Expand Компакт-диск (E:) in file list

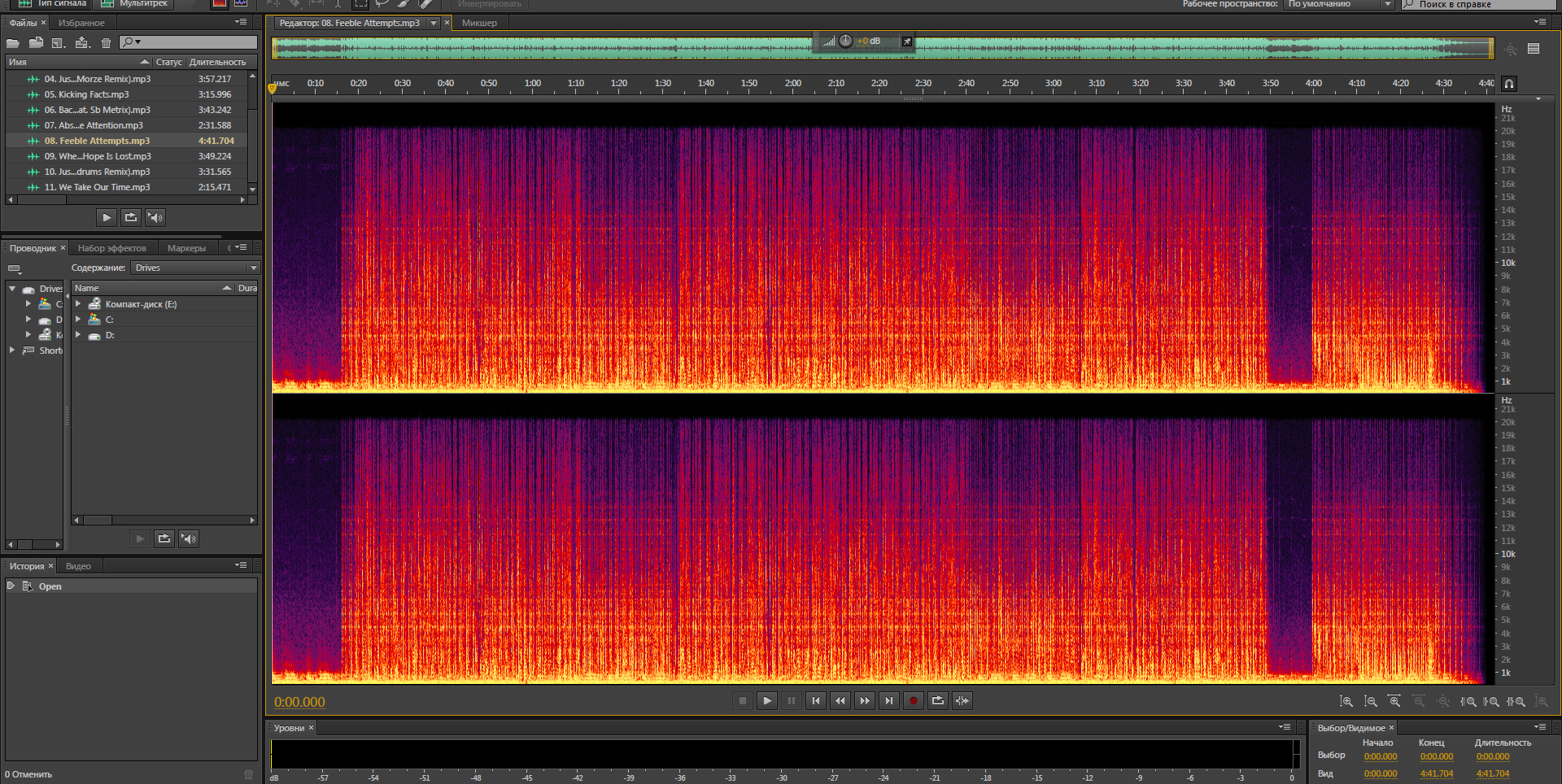[78, 304]
